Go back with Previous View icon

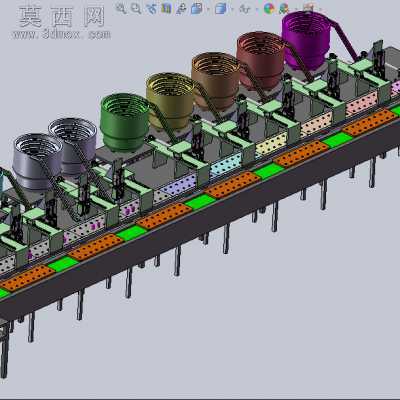[x=151, y=8]
